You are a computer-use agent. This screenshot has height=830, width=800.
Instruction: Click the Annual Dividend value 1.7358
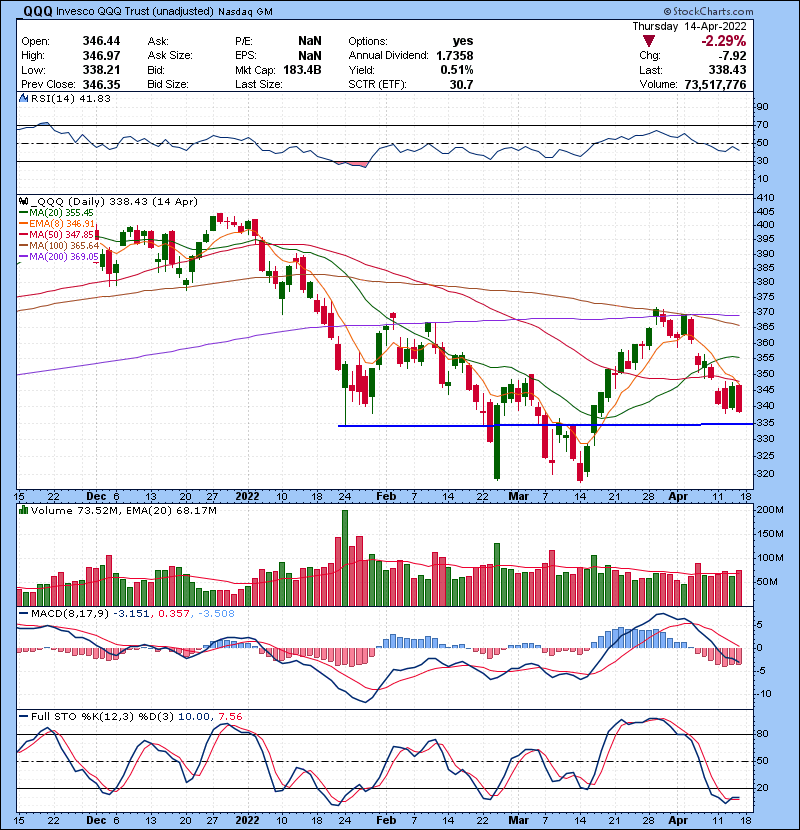(x=455, y=56)
